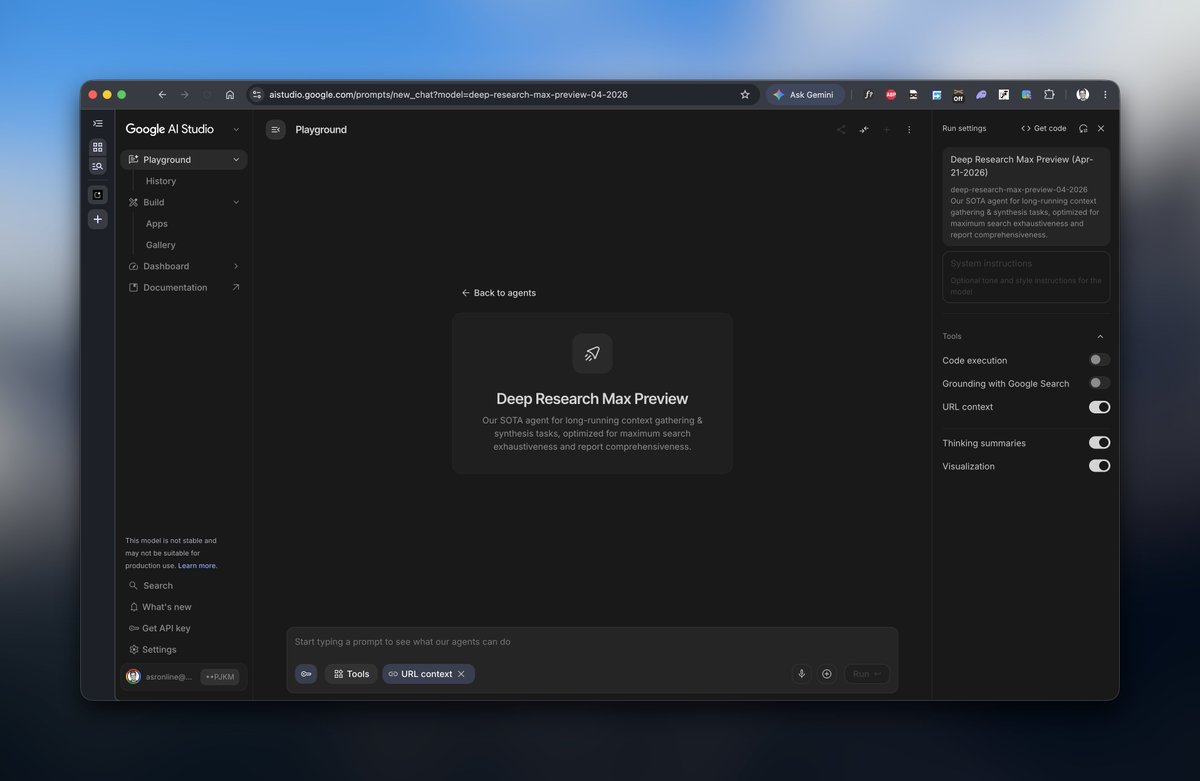Screen dimensions: 1200x781
Task: Click the AdBlock Plus extension icon
Action: coord(891,95)
